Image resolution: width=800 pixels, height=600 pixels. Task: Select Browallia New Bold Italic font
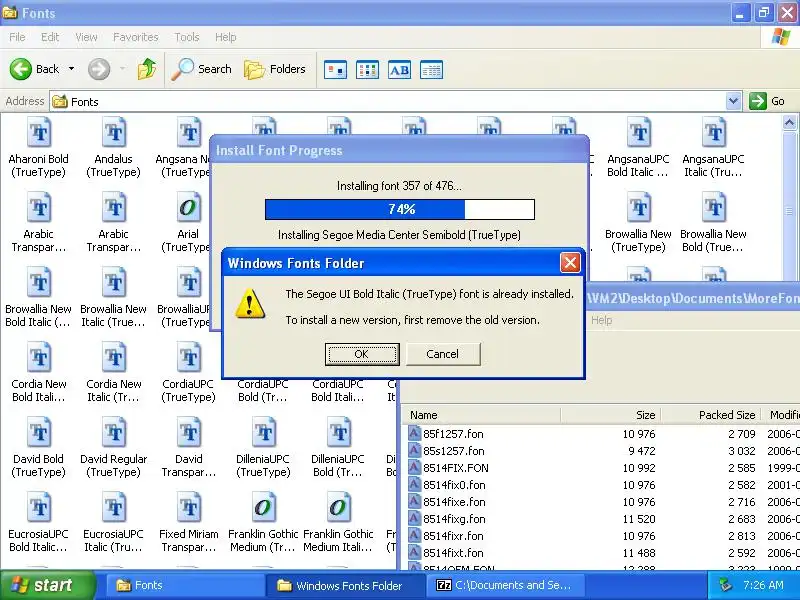pyautogui.click(x=38, y=298)
